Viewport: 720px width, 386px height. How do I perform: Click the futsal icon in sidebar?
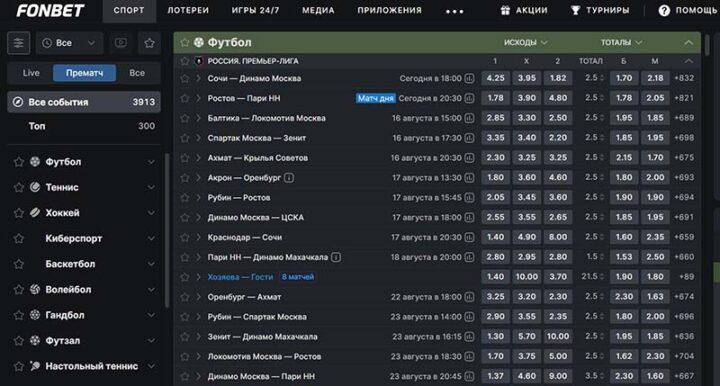pos(35,341)
